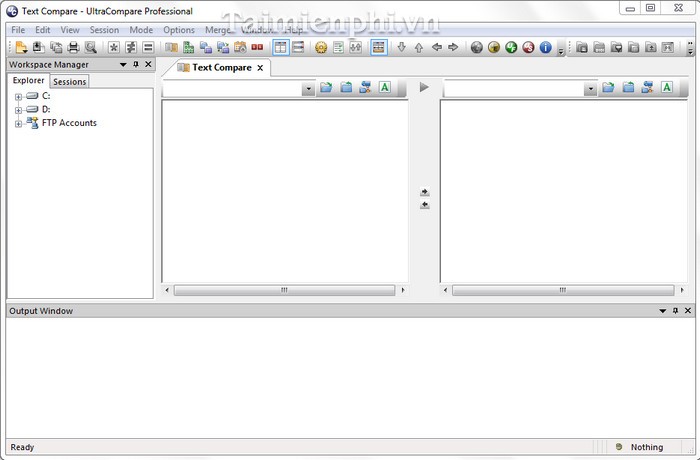Click the magnifier preview icon in toolbar
Screen dimensions: 700x460
pos(91,47)
